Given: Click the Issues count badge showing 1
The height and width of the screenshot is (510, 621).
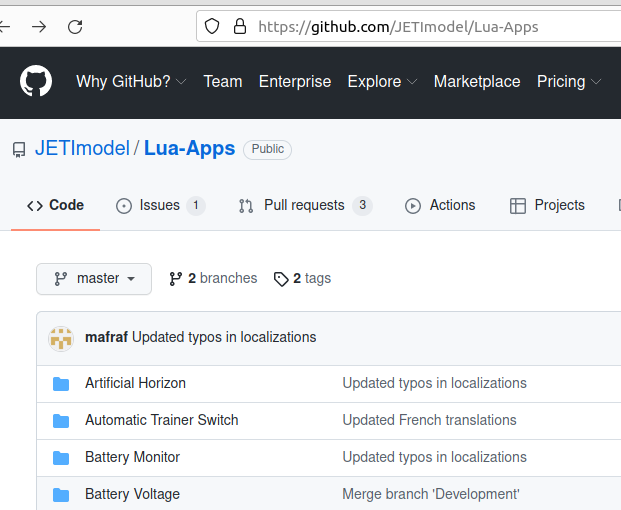Looking at the screenshot, I should (x=196, y=206).
